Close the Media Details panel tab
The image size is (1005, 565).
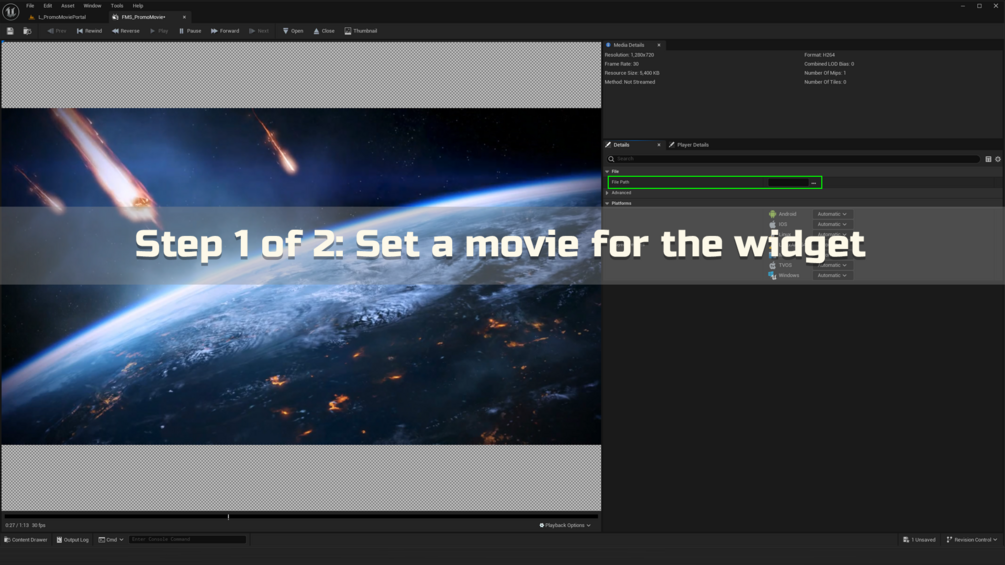[x=659, y=45]
